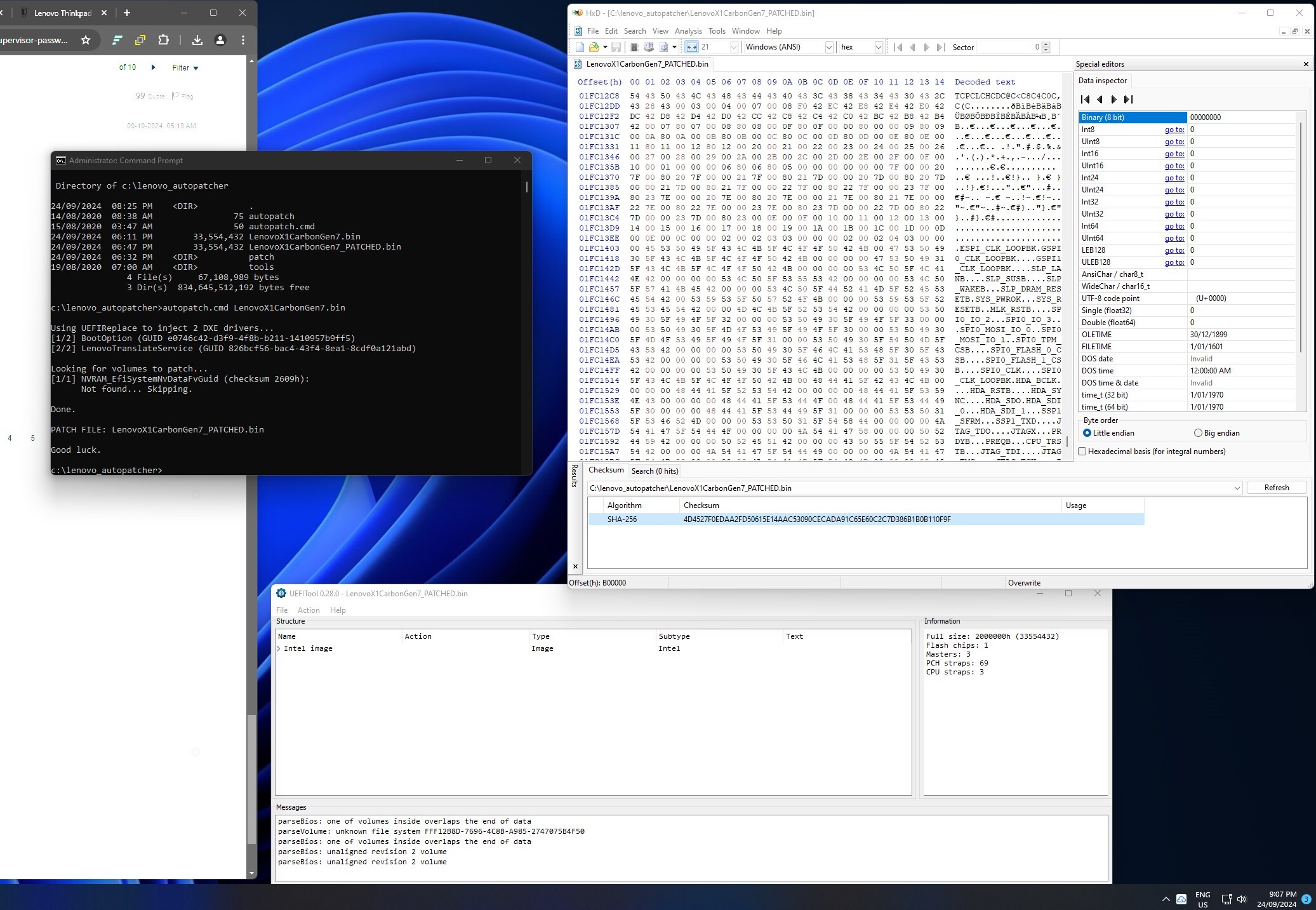Click the Sector number input field

click(1009, 47)
